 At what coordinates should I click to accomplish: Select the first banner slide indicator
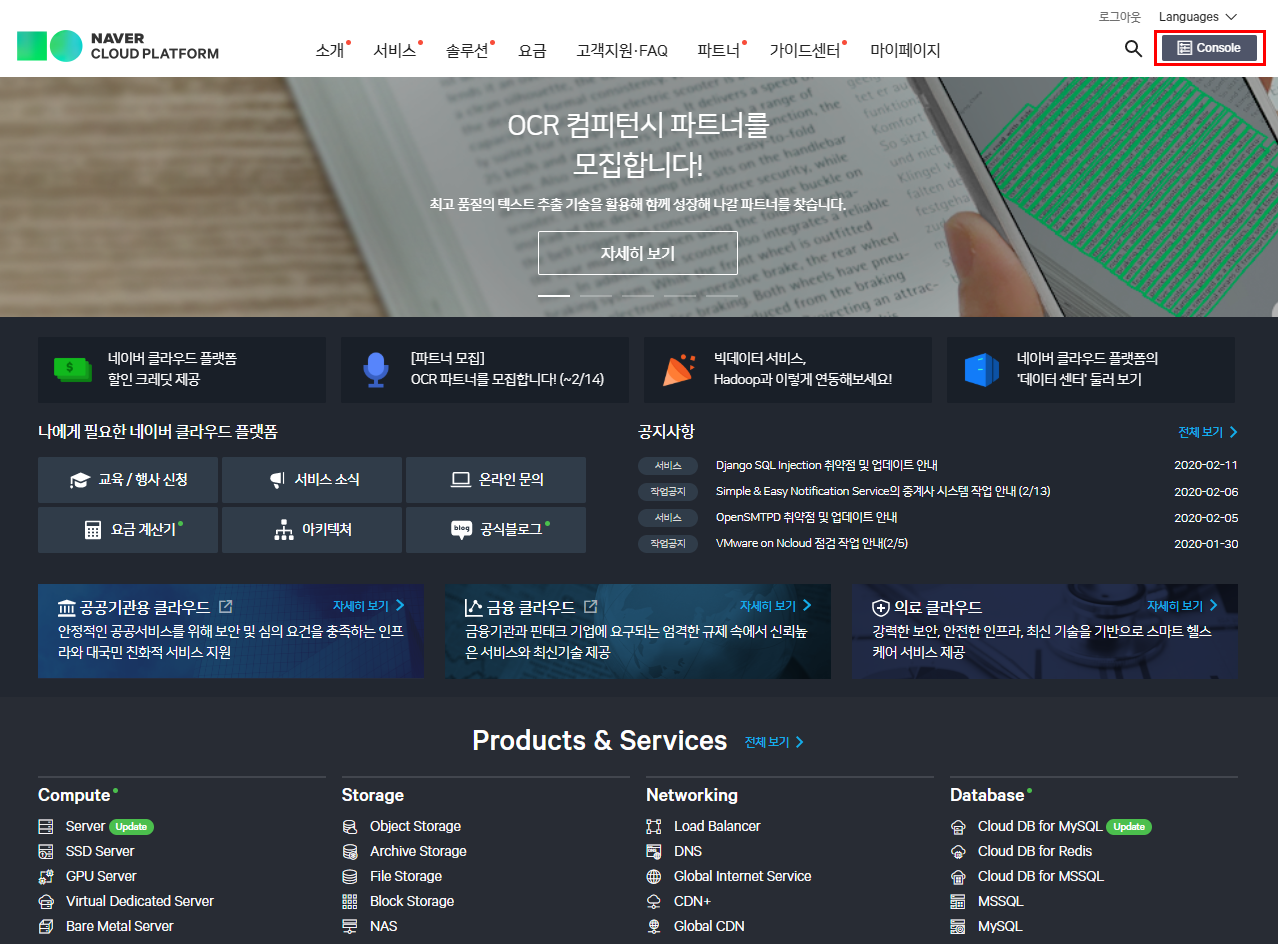click(554, 296)
